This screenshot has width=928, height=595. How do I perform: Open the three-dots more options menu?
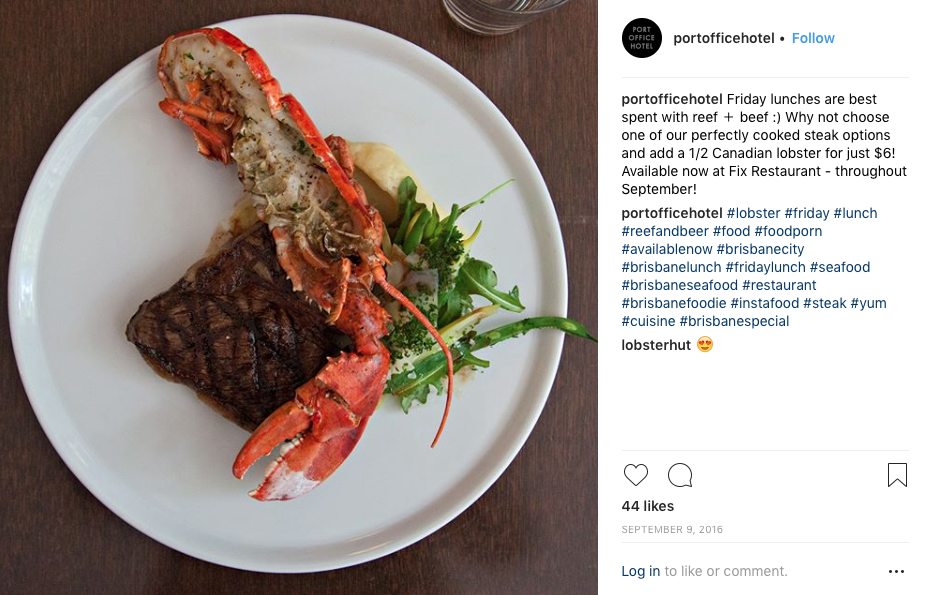coord(896,571)
